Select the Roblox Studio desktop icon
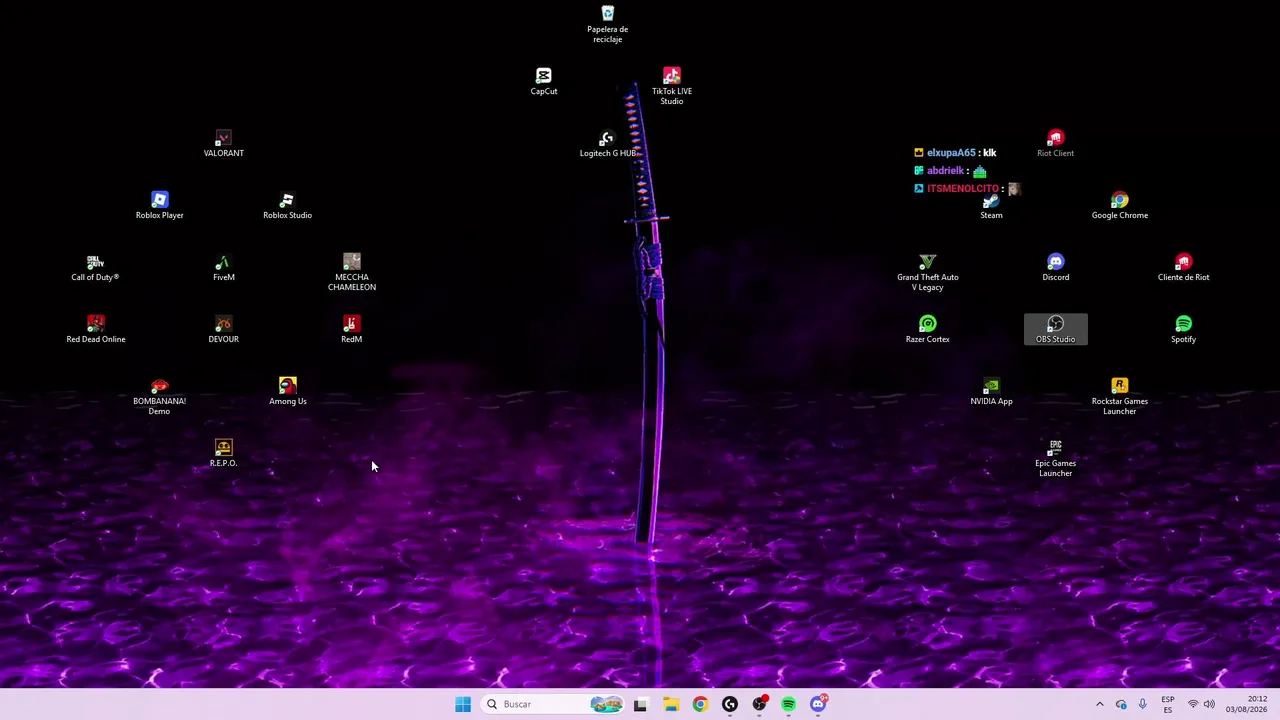The width and height of the screenshot is (1280, 720). pos(287,206)
